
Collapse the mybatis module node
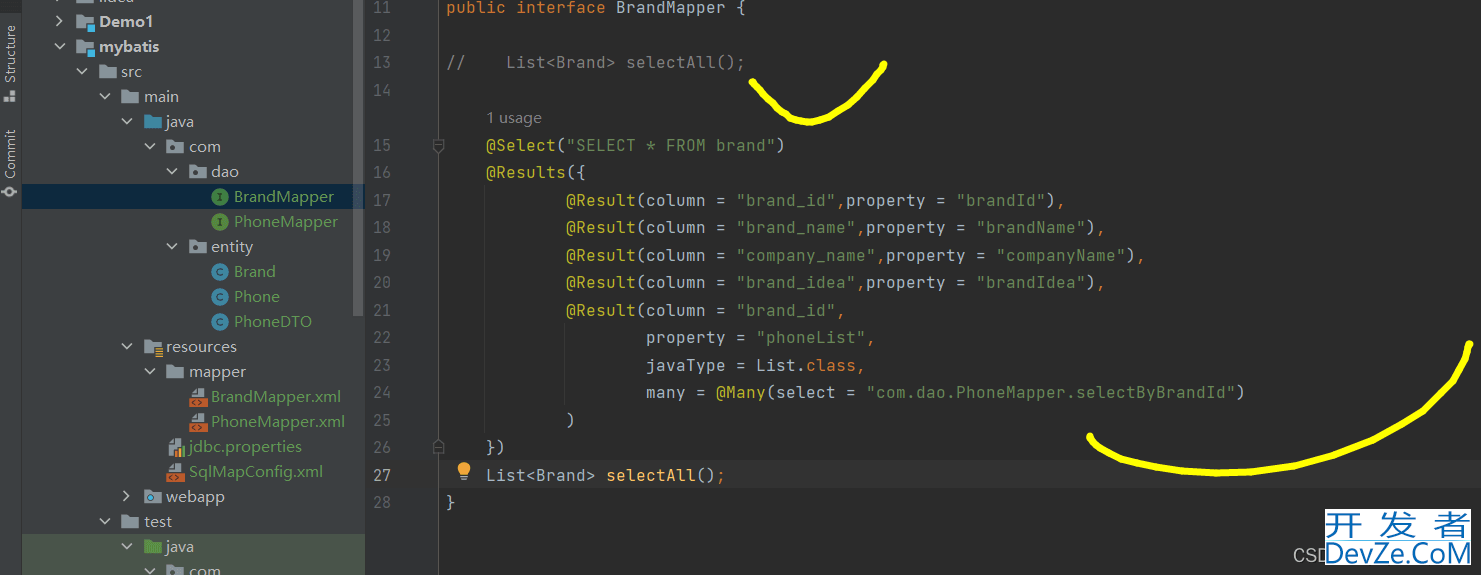[x=60, y=47]
